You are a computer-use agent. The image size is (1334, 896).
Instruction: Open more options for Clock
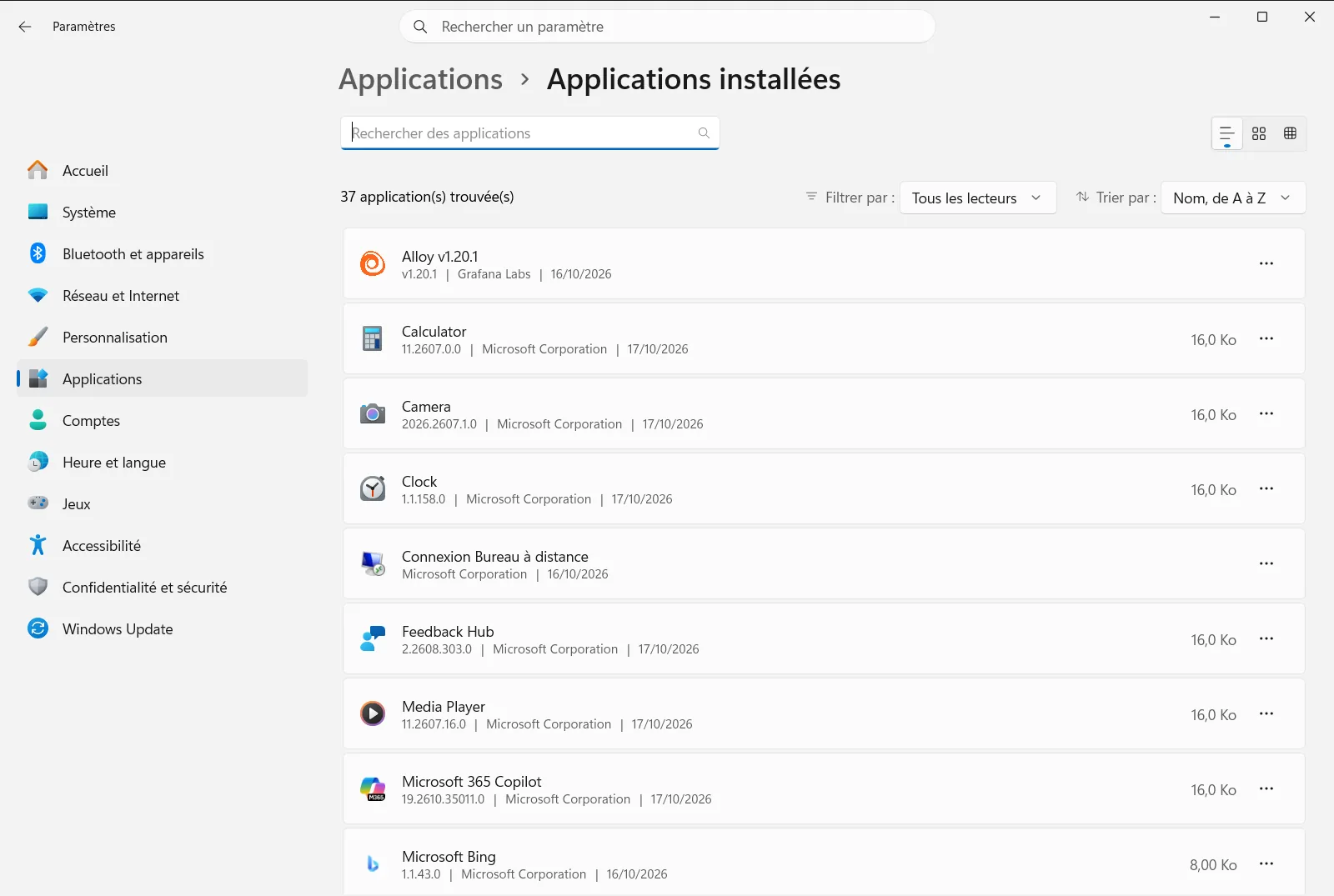1266,488
